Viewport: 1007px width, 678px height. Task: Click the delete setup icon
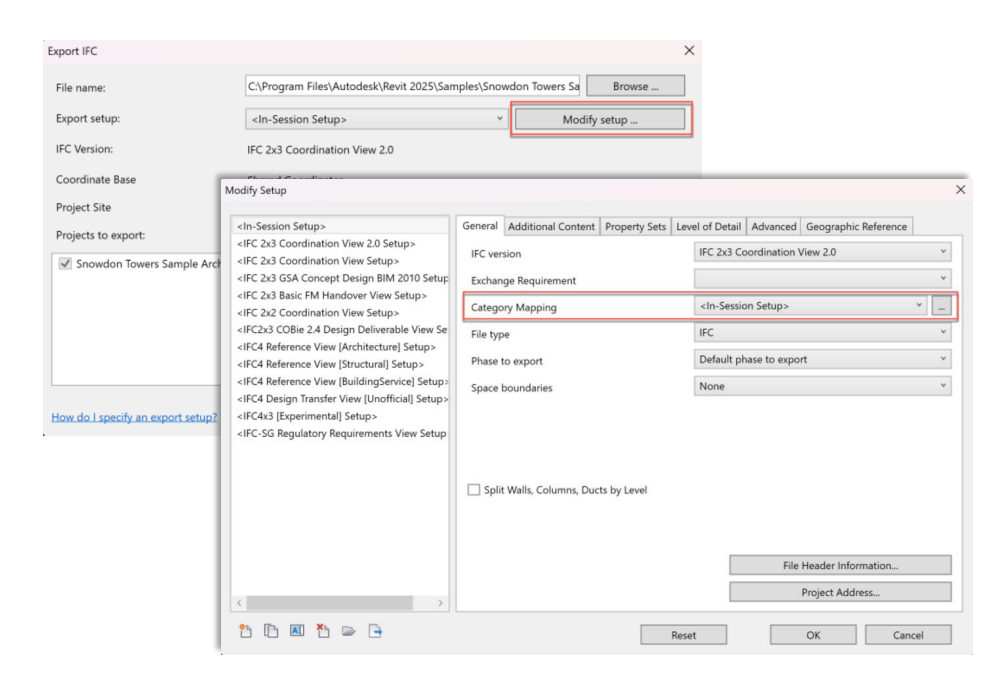[322, 631]
